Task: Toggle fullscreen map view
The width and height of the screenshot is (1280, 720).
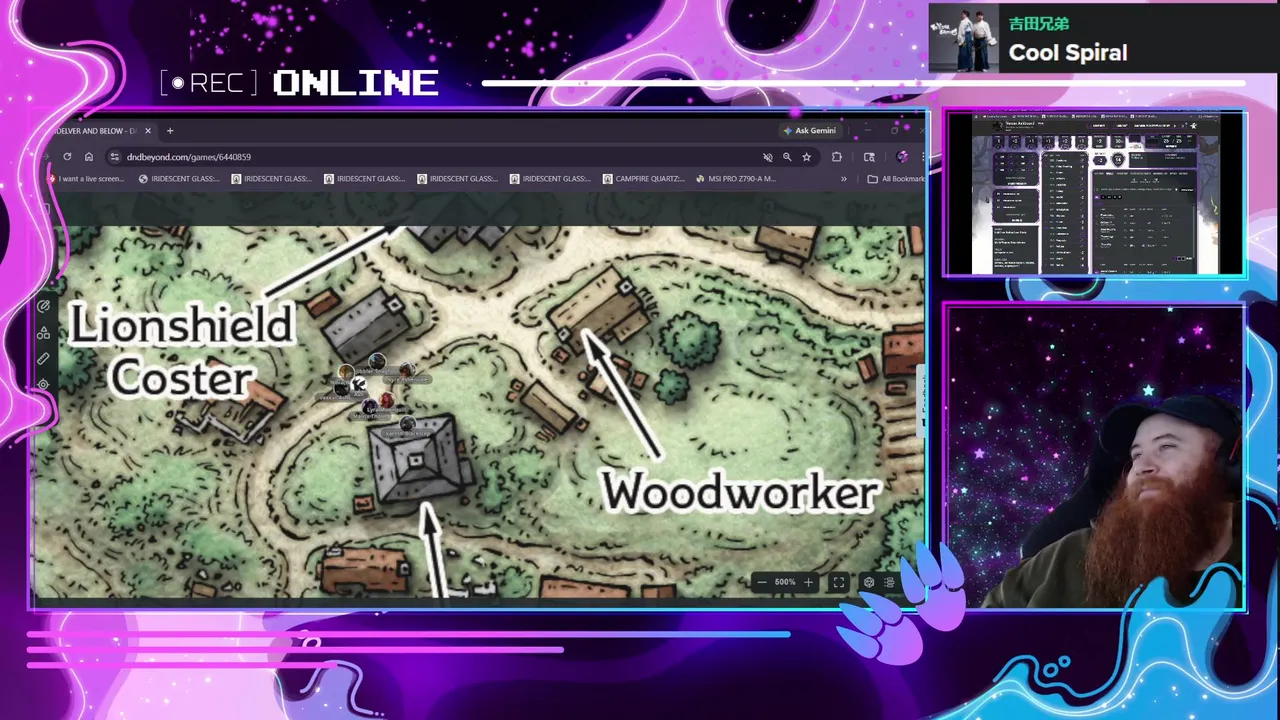Action: 839,582
